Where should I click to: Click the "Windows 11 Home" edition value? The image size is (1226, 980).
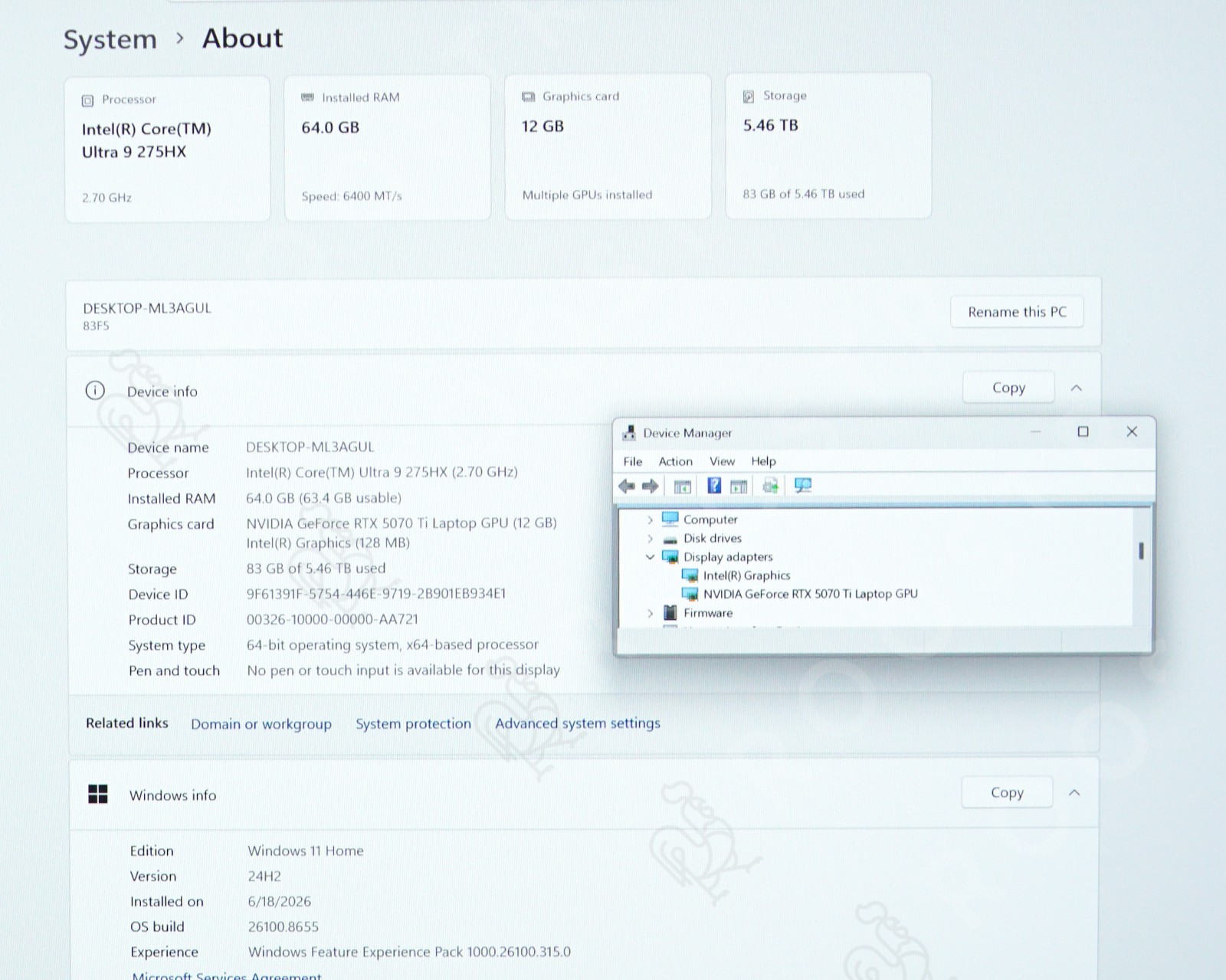pos(306,851)
